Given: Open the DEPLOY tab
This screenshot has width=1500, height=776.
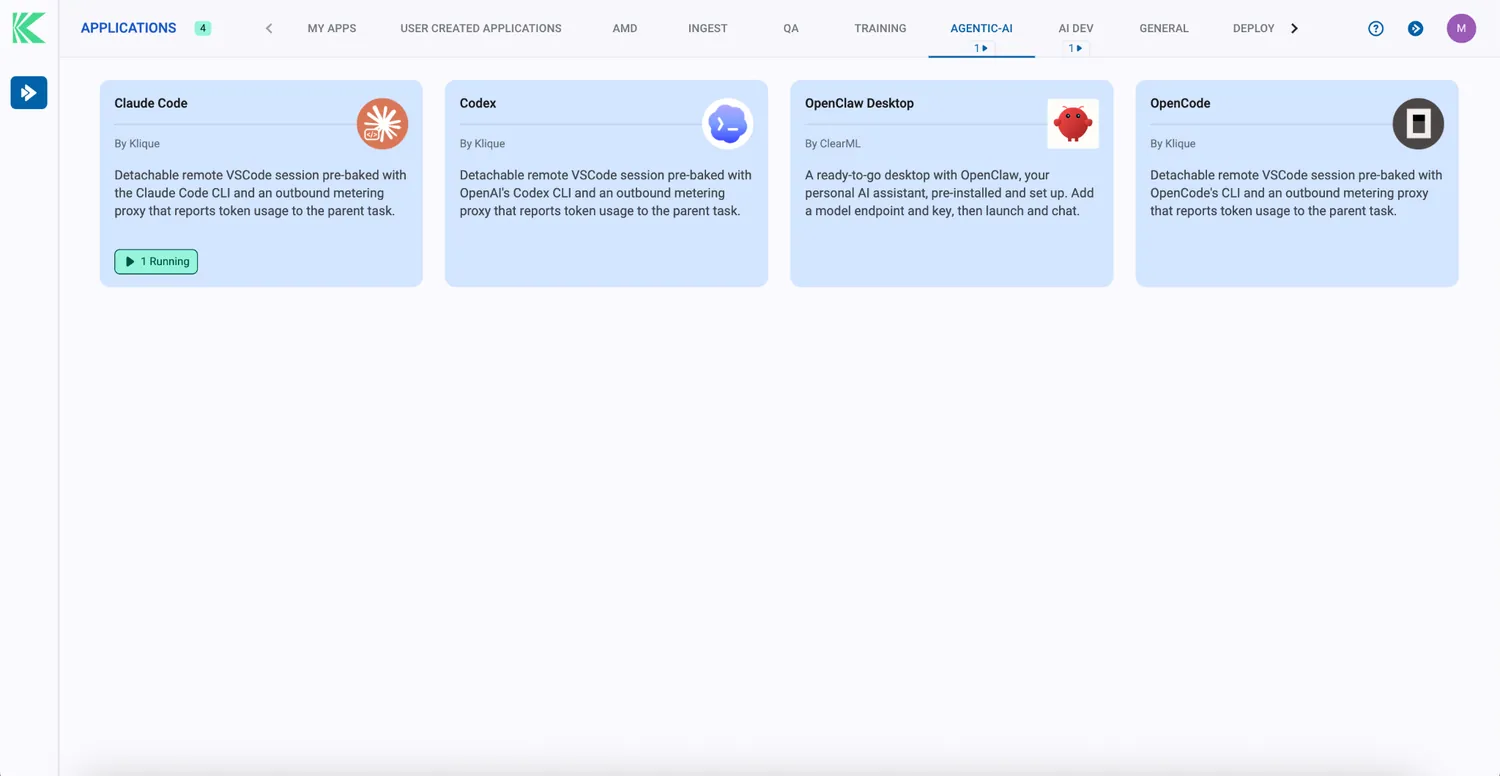Looking at the screenshot, I should coord(1254,28).
